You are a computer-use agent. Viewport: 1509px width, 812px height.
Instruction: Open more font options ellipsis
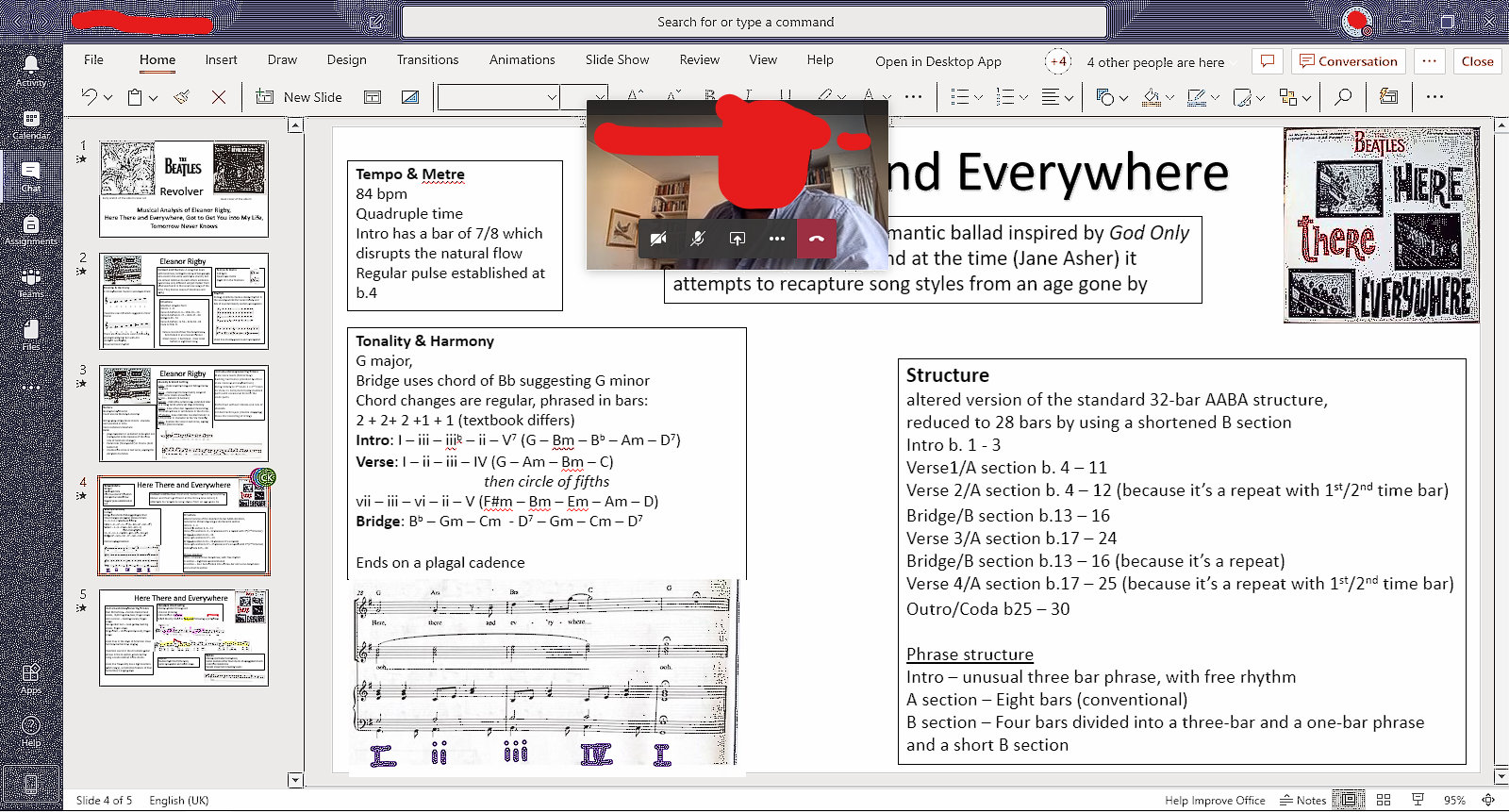913,96
